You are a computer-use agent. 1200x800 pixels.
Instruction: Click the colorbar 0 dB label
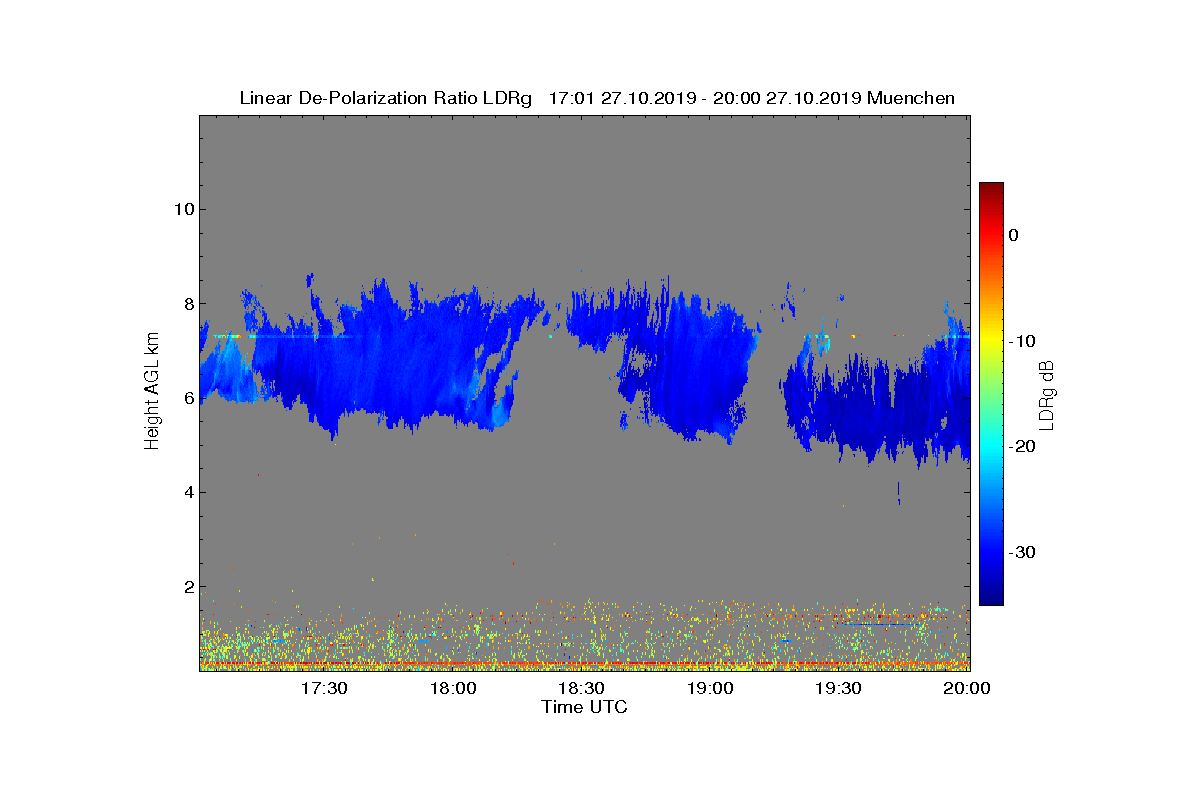(x=1013, y=235)
